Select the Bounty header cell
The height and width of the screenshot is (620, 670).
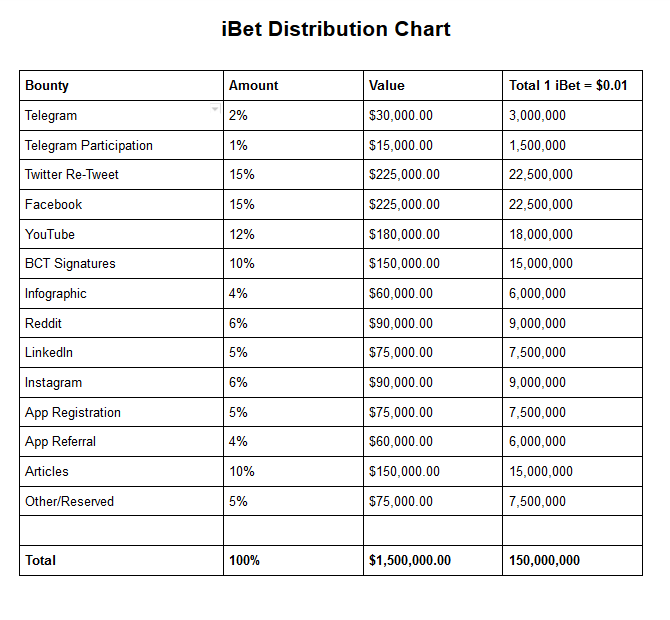point(121,85)
